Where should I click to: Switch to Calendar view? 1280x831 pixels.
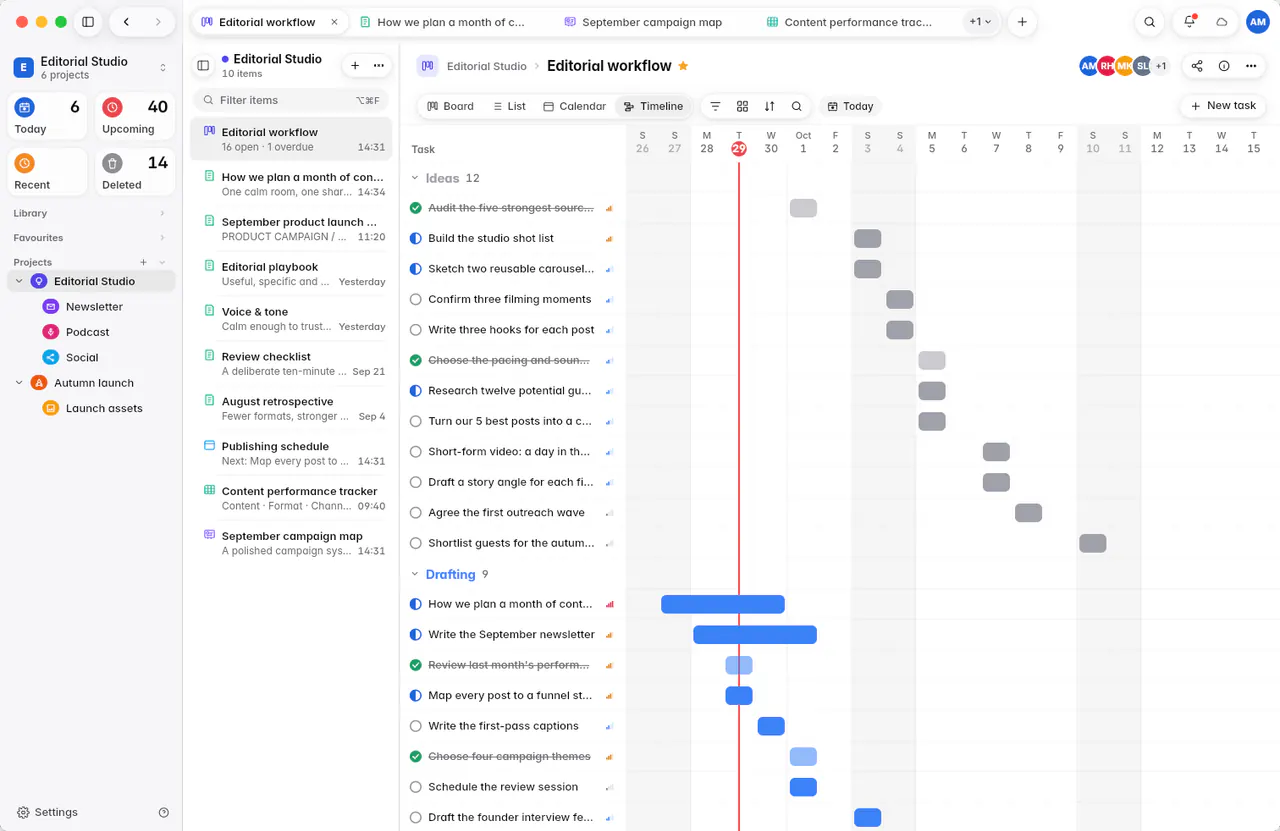coord(575,106)
